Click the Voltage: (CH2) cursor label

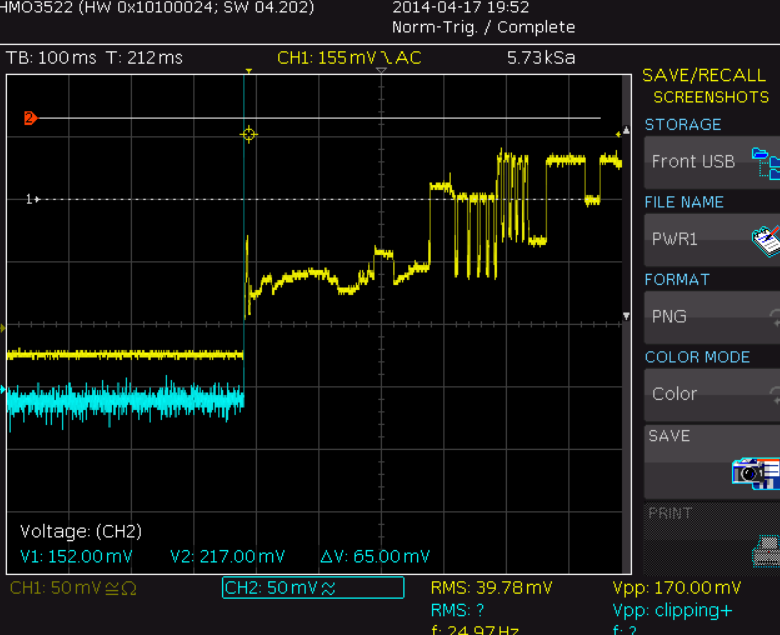tap(81, 532)
